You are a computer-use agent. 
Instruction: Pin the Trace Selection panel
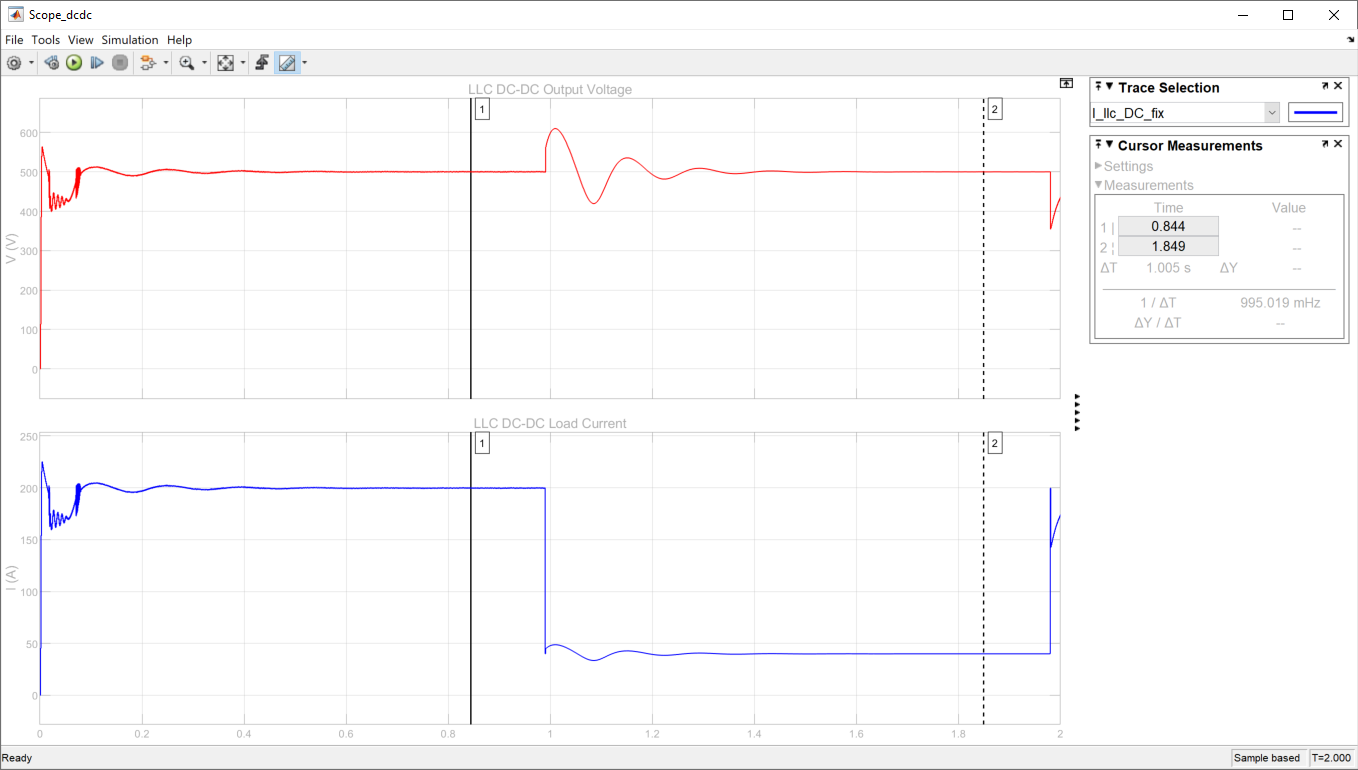click(x=1098, y=87)
